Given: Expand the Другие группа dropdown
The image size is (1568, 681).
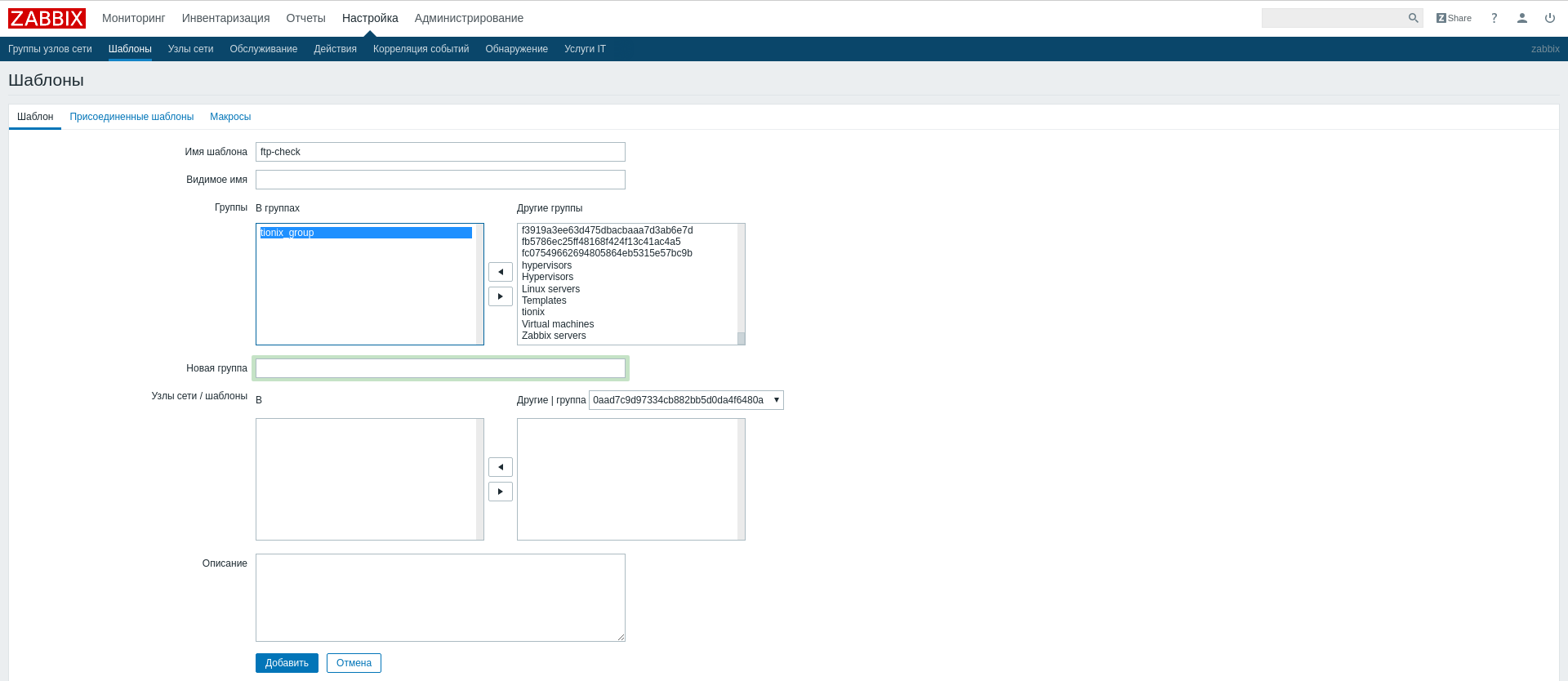Looking at the screenshot, I should (x=686, y=400).
